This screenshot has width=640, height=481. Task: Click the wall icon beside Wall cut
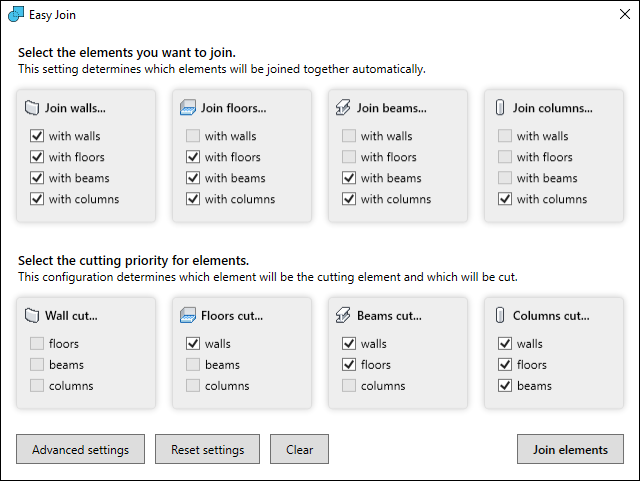(x=31, y=316)
